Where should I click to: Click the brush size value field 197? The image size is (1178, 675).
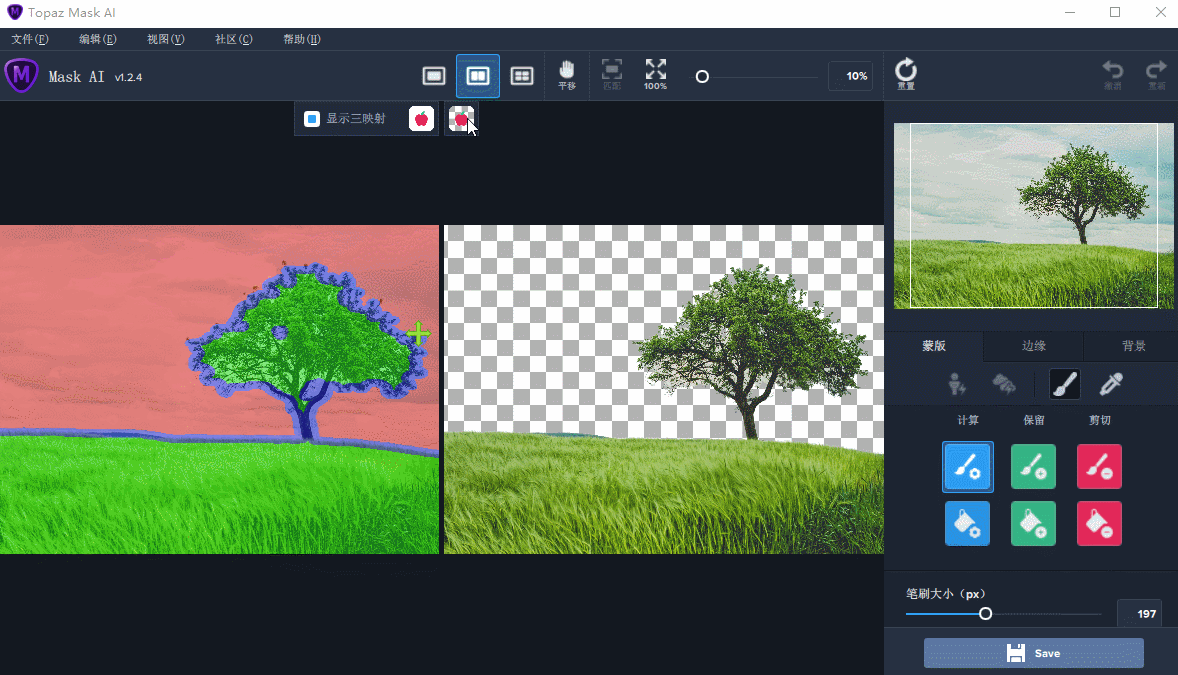1140,614
